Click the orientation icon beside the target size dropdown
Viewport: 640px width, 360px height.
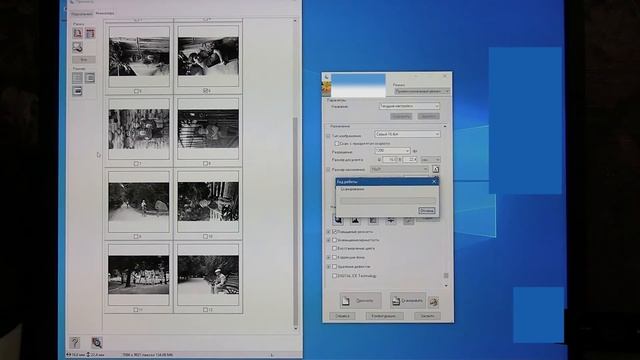436,169
